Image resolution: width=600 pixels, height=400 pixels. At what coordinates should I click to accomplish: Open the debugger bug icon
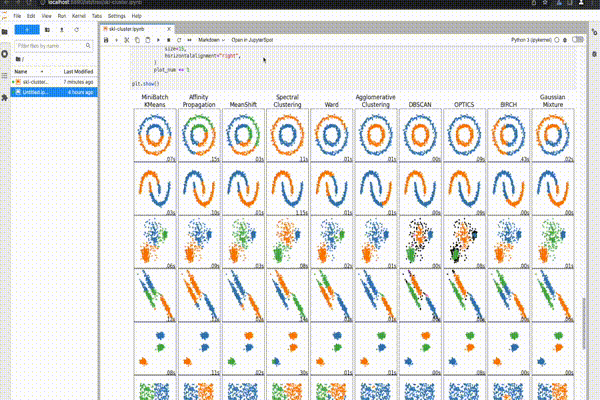coord(565,40)
